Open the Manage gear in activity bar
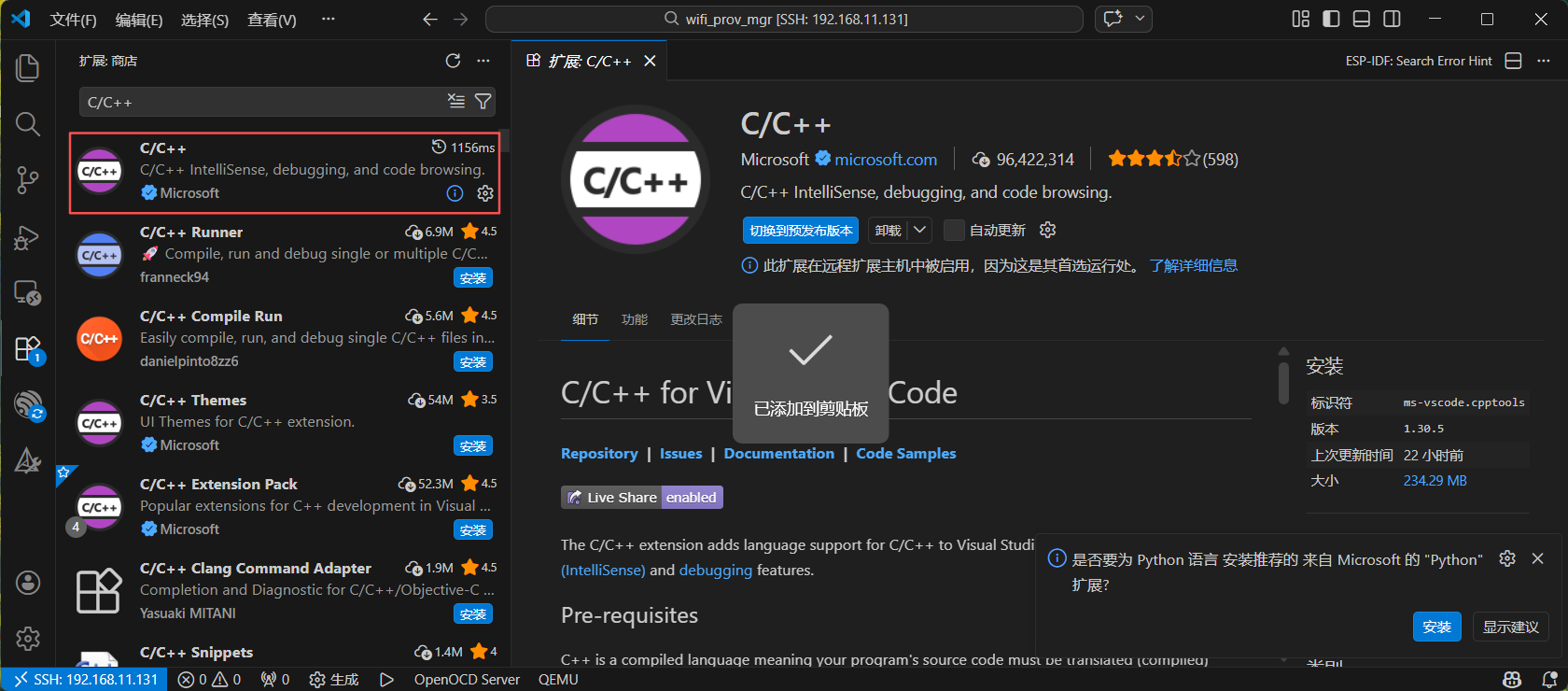Screen dimensions: 1568x691 coord(28,639)
